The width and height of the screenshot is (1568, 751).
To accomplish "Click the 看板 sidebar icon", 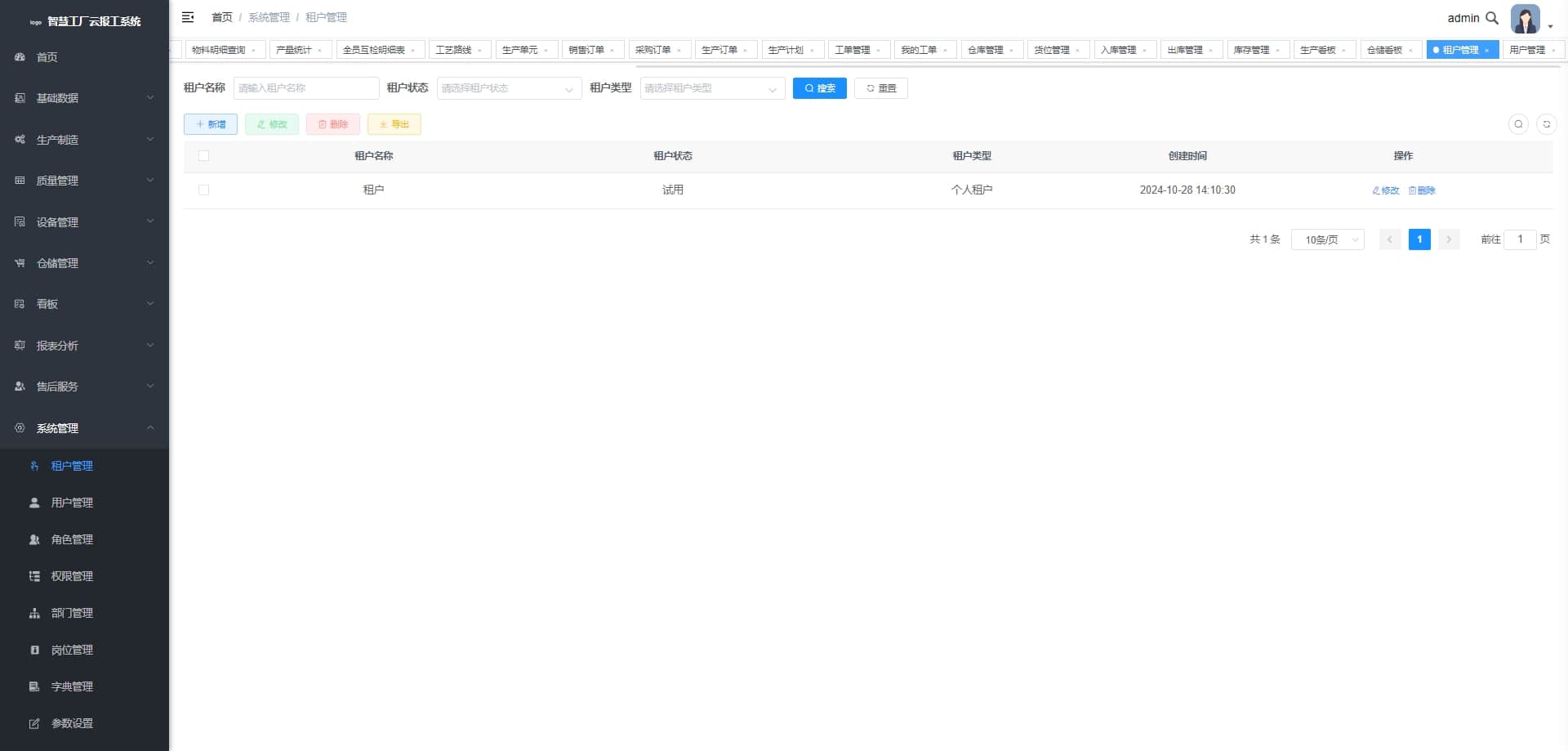I will (20, 304).
